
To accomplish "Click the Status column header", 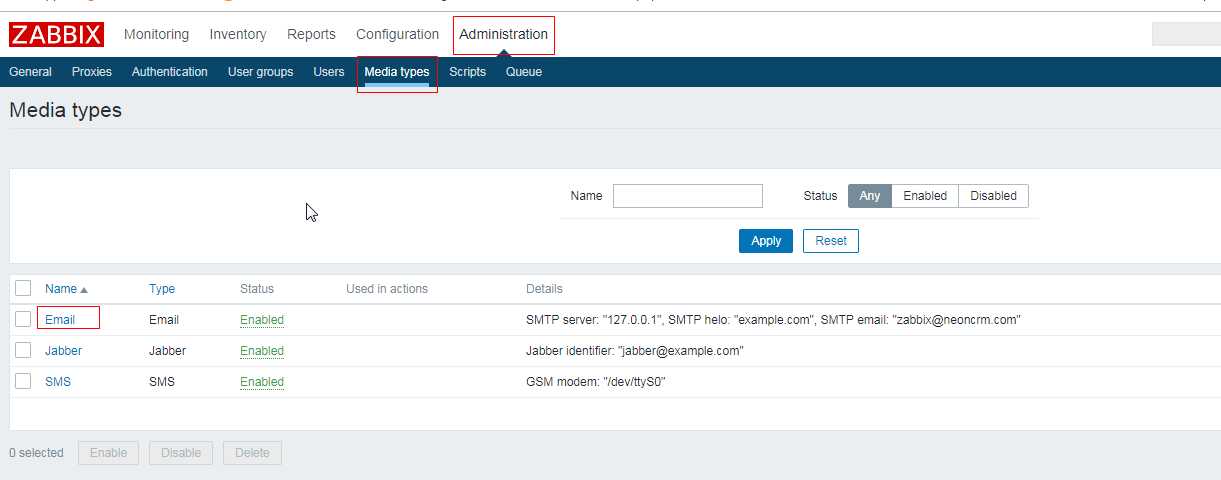I will [x=257, y=289].
